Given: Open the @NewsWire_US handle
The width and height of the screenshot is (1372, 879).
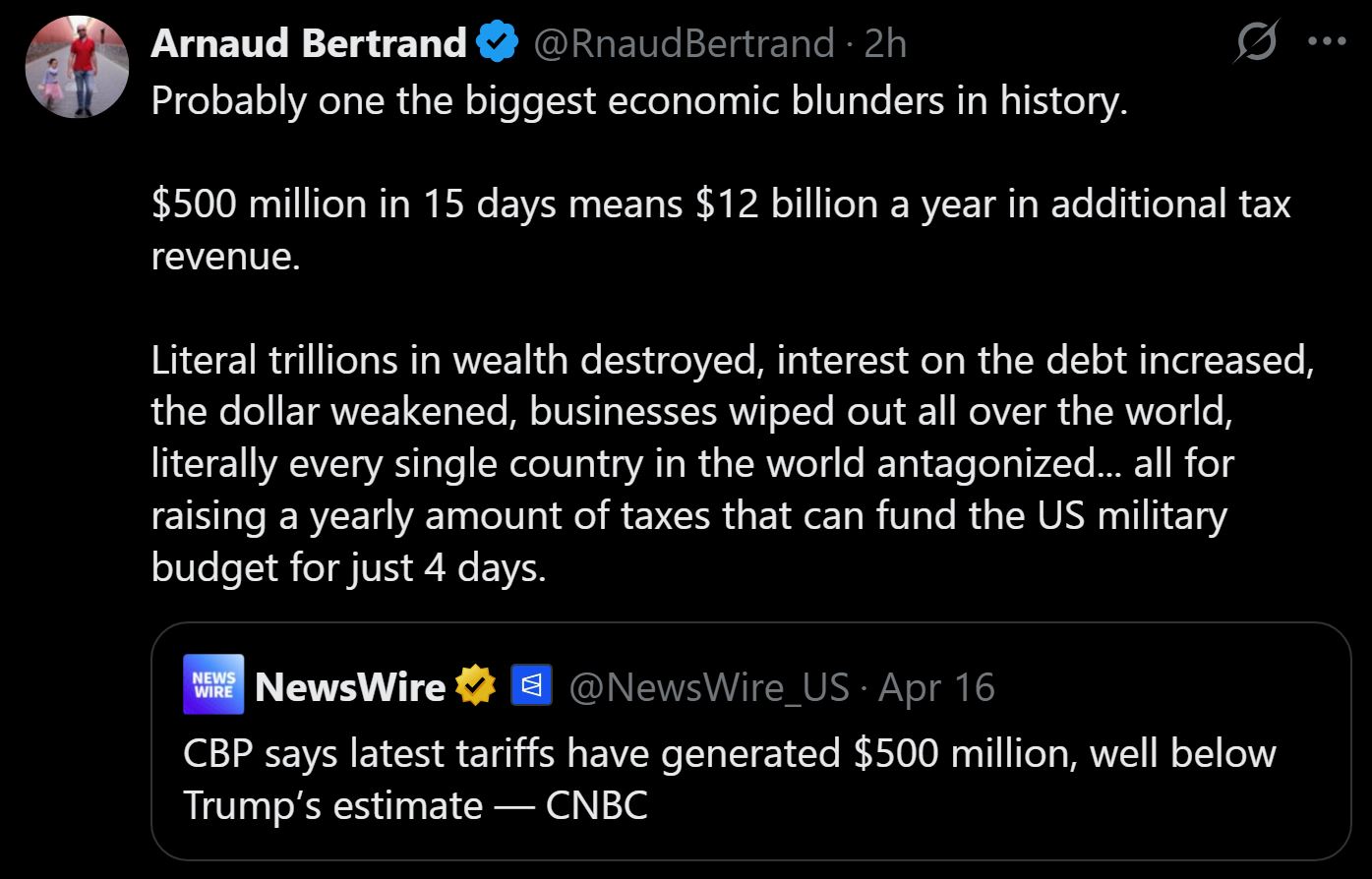Looking at the screenshot, I should click(x=708, y=686).
